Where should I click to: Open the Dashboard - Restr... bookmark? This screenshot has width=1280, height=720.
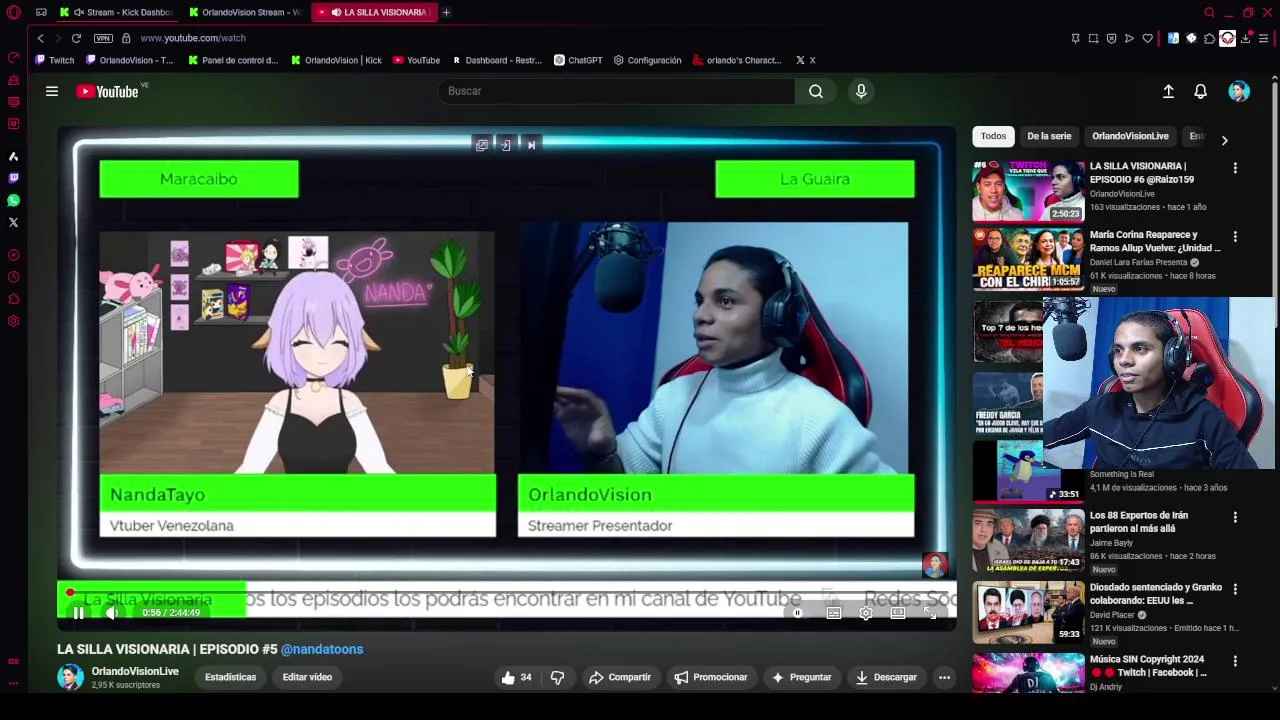pos(496,60)
